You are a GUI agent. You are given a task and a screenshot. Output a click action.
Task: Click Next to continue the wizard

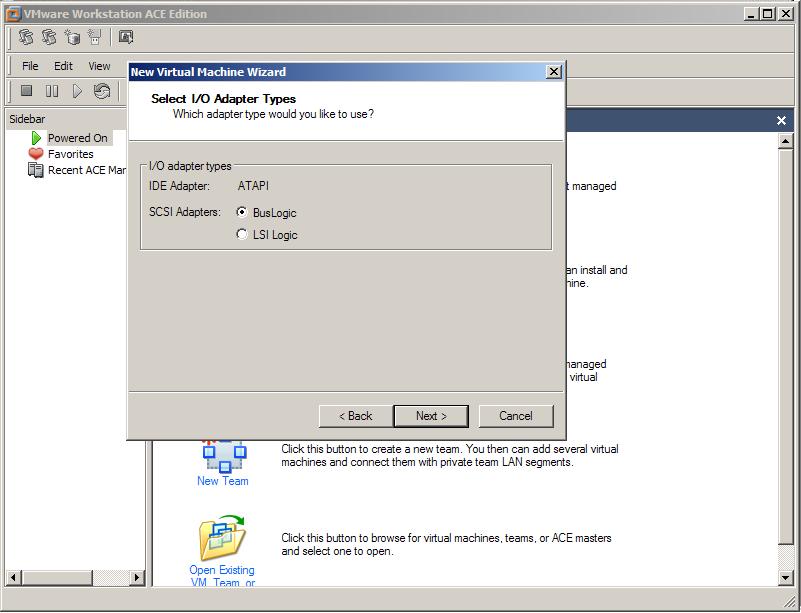coord(431,416)
